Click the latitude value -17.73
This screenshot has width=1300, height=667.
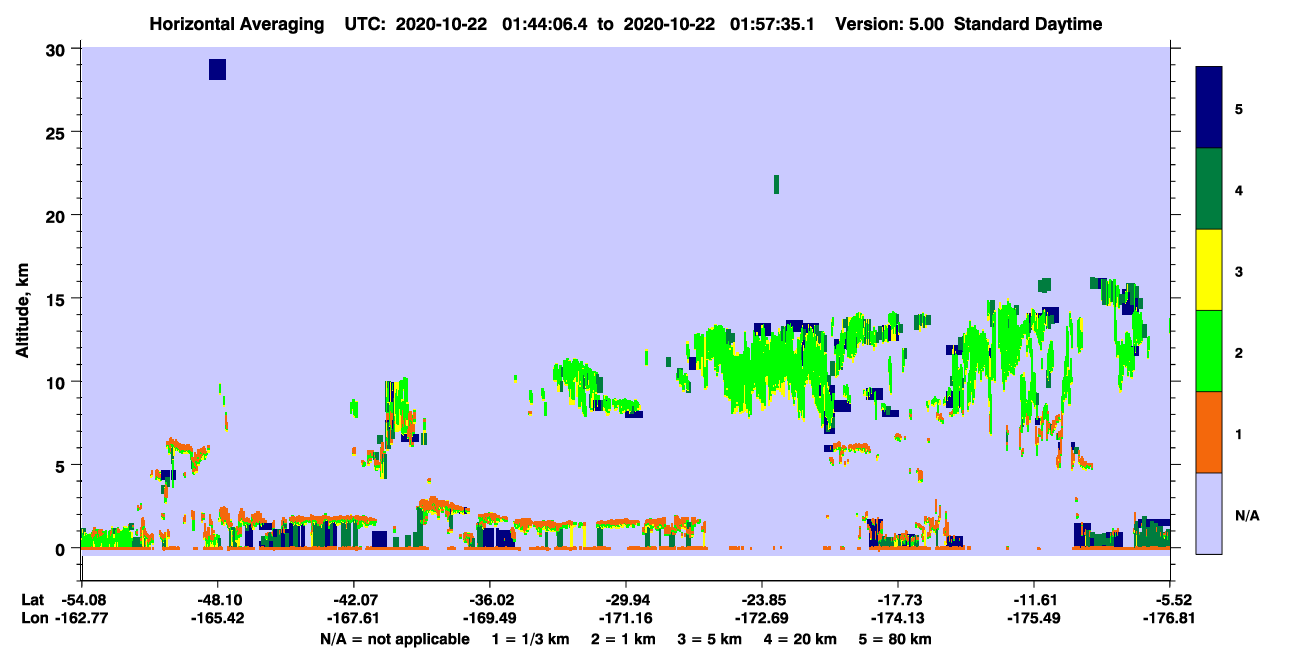coord(898,600)
